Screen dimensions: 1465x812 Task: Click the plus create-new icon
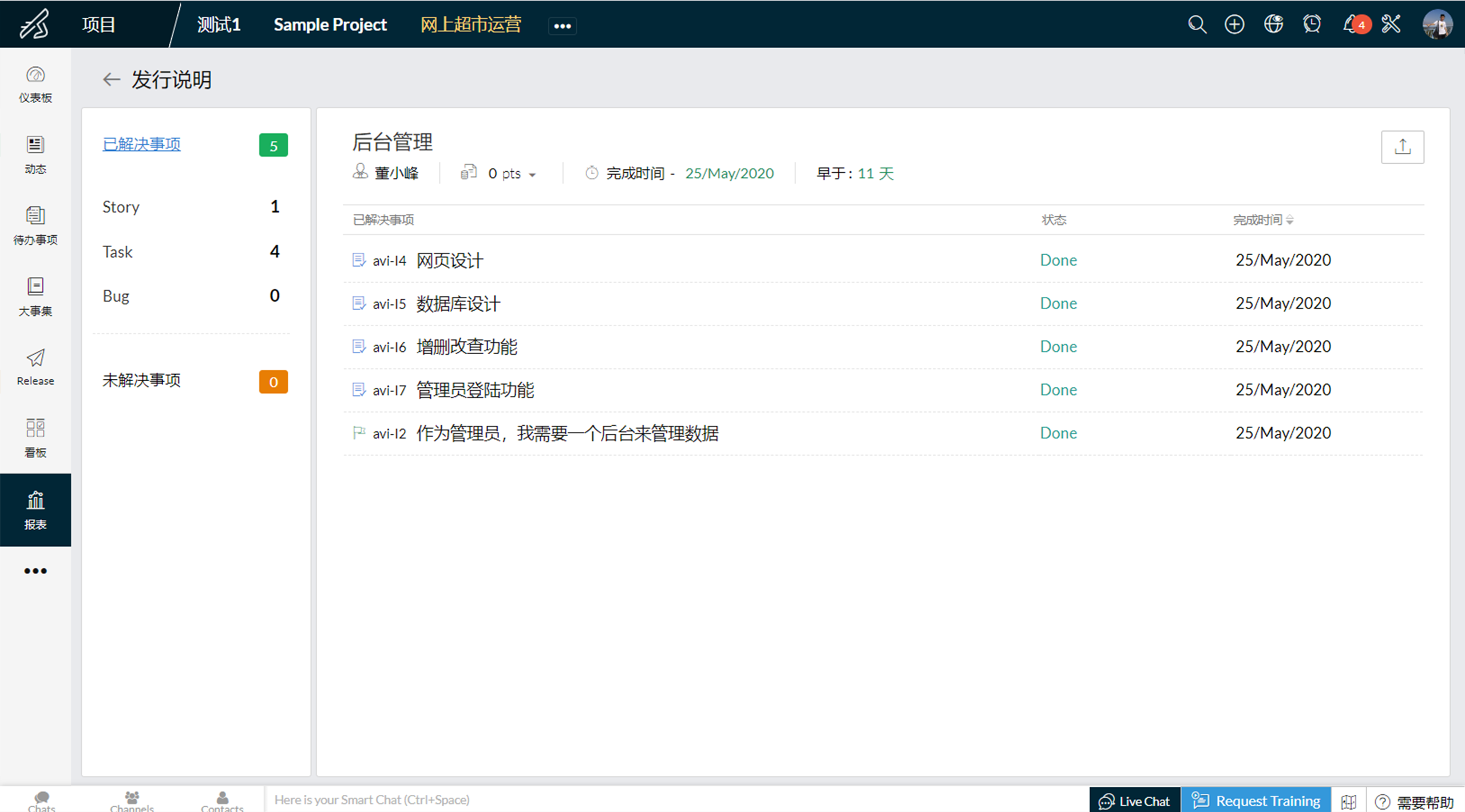pyautogui.click(x=1234, y=25)
